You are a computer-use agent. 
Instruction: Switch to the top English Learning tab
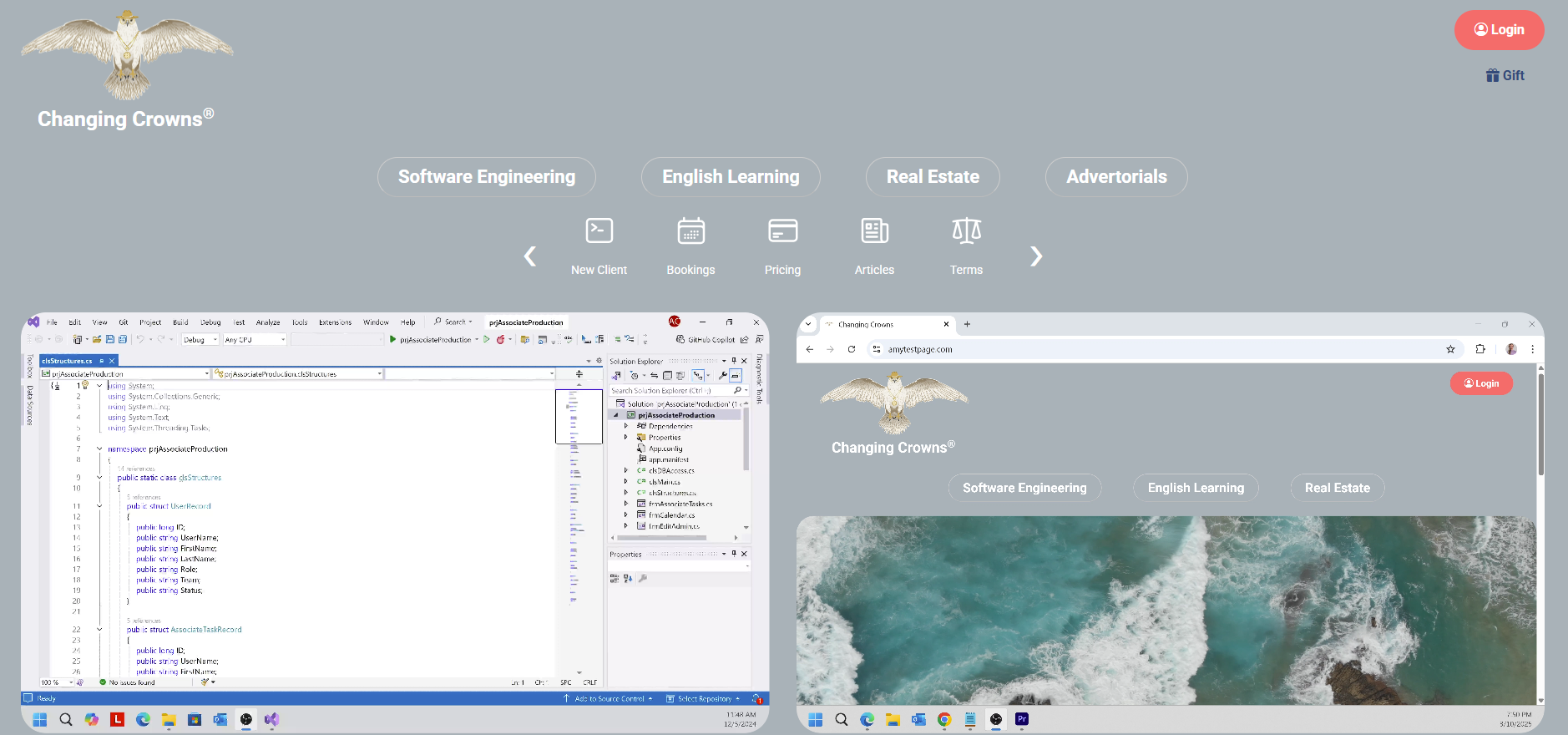[731, 177]
